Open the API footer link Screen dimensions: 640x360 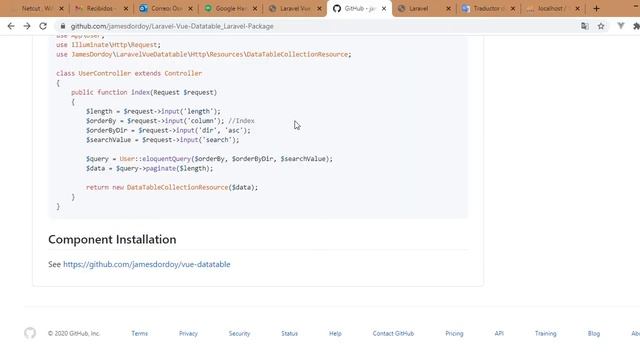click(499, 333)
